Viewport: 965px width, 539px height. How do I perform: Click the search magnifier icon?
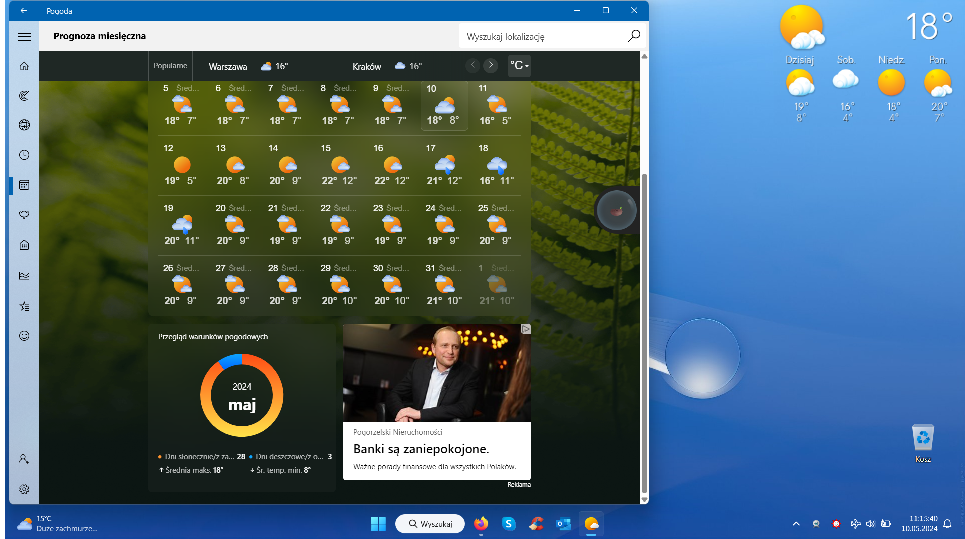(x=633, y=36)
